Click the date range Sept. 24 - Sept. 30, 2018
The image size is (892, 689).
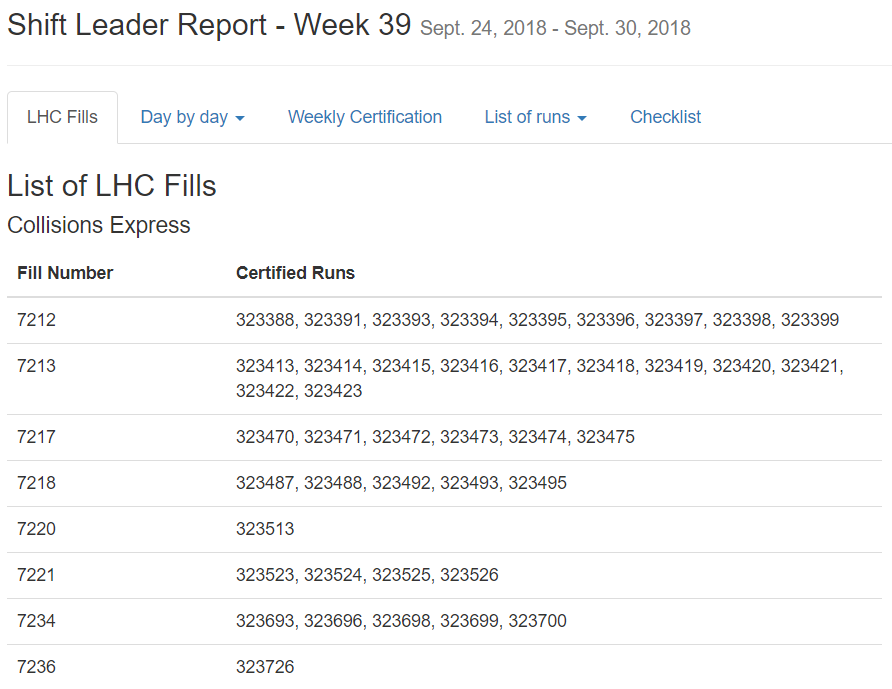pos(555,28)
